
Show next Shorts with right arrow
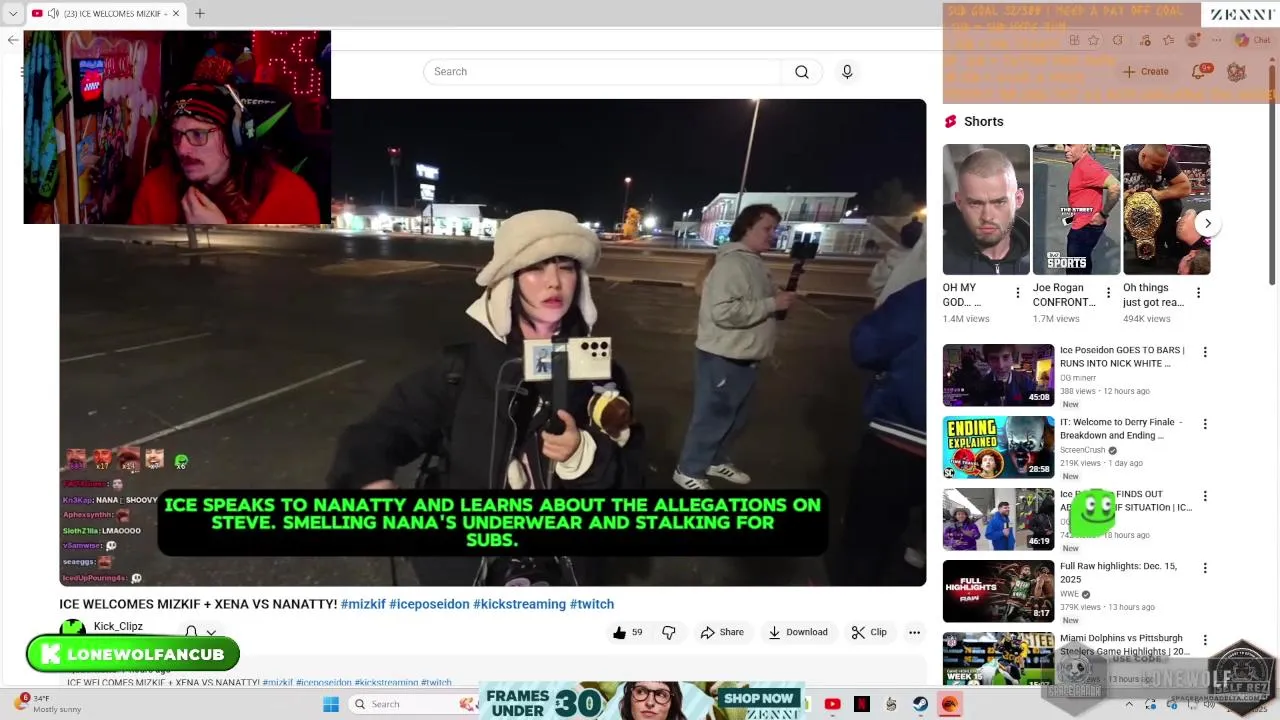1207,223
